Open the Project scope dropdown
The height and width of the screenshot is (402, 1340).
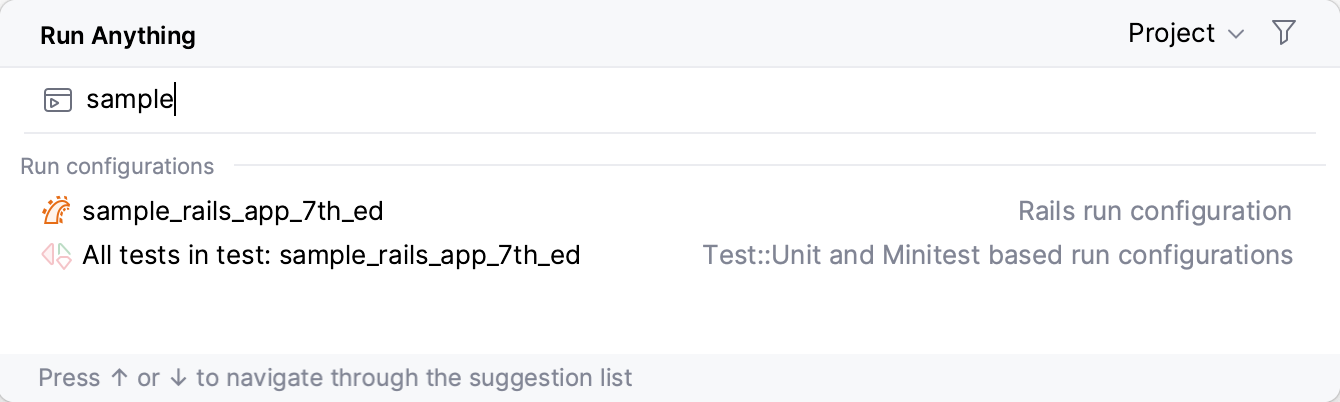[x=1172, y=33]
